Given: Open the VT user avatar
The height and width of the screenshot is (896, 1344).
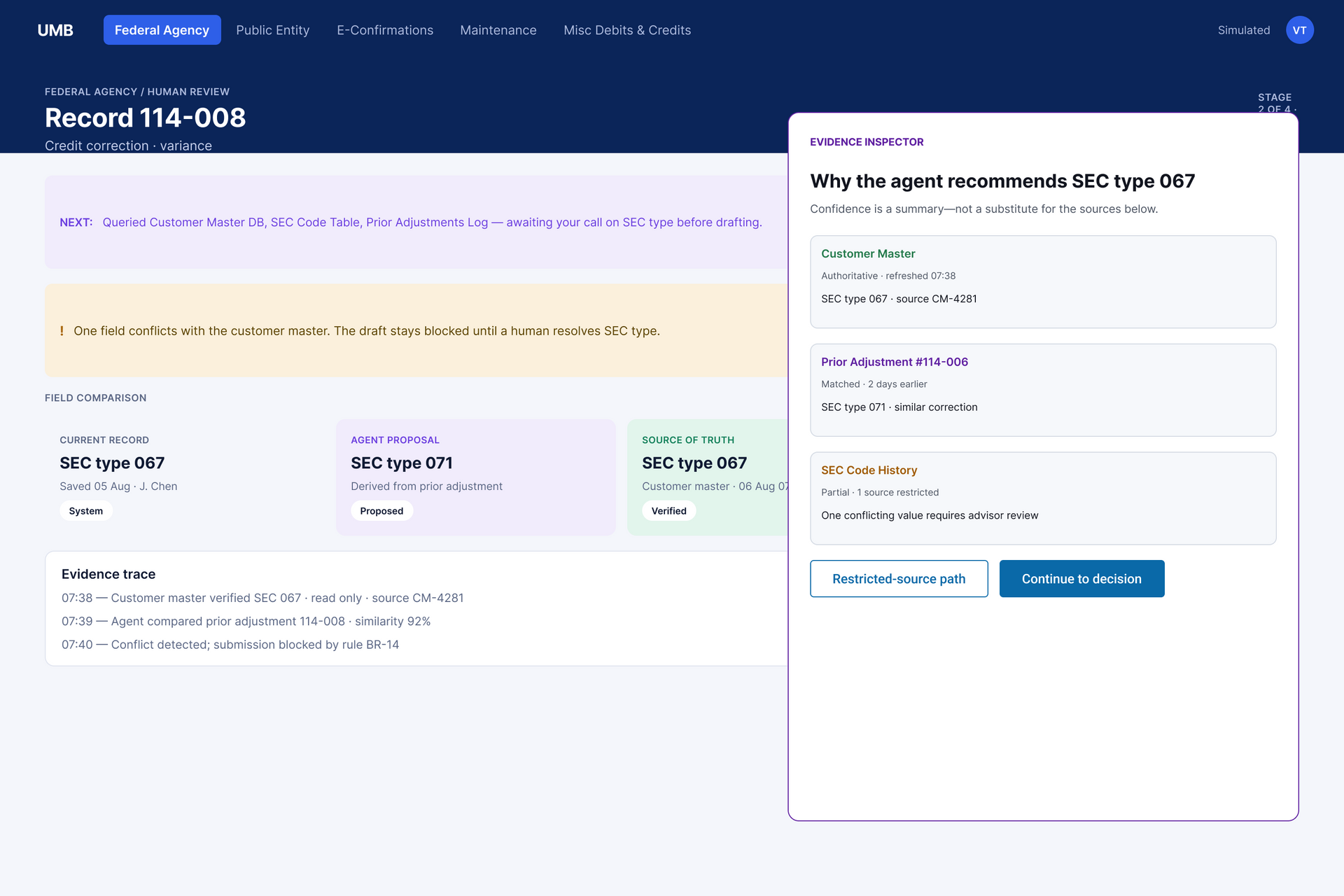Looking at the screenshot, I should click(x=1299, y=30).
